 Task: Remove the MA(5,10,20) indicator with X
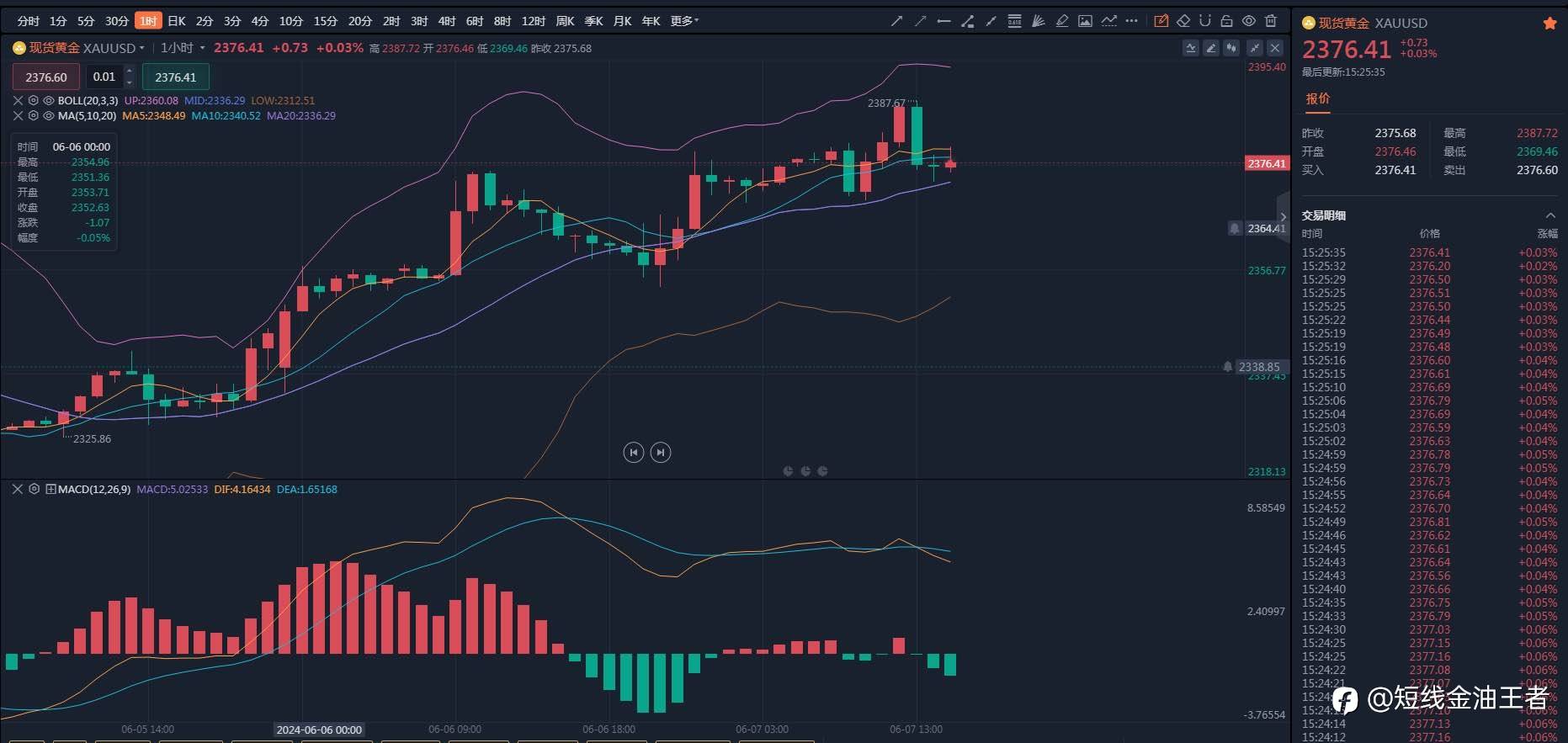(18, 116)
